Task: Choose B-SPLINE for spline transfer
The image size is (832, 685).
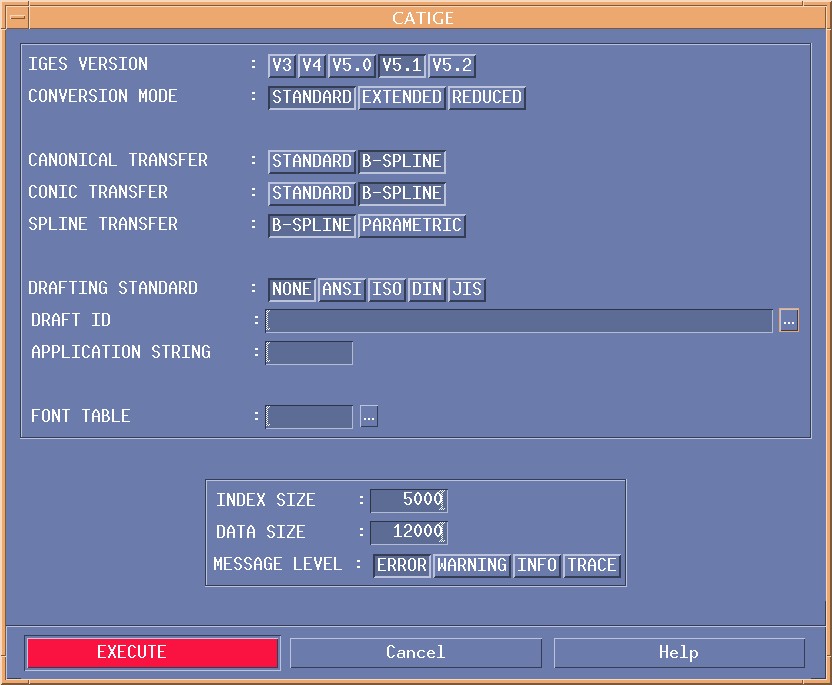Action: (x=311, y=225)
